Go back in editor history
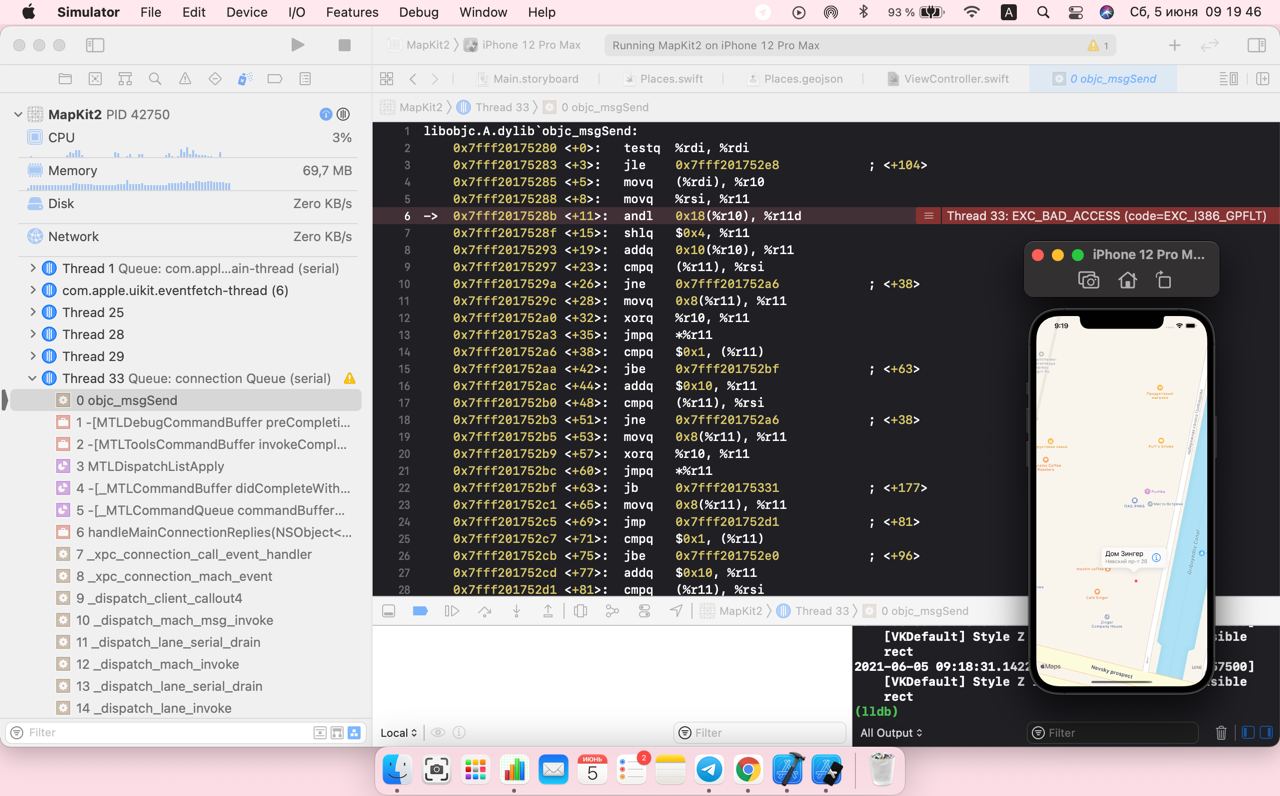 [413, 79]
